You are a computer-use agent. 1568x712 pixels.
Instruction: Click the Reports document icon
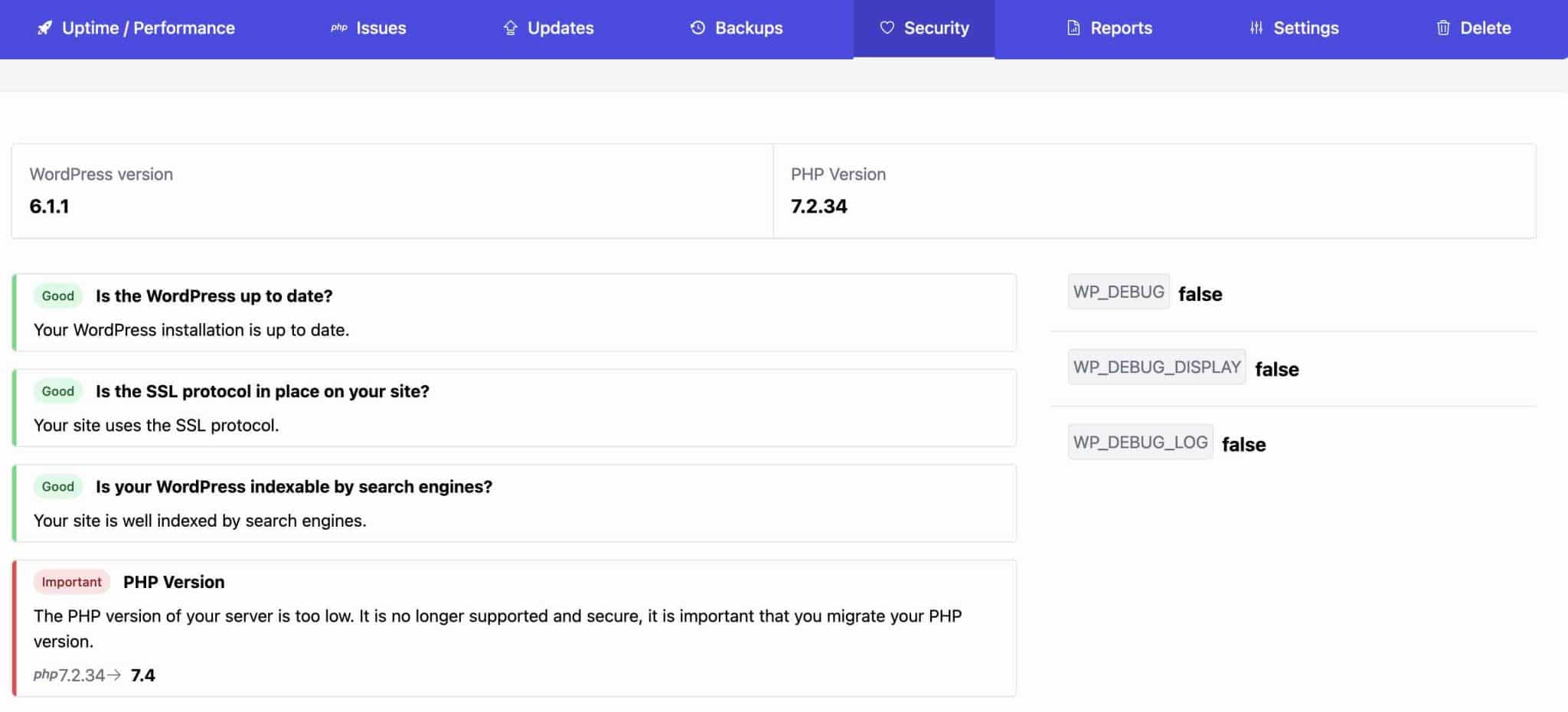click(x=1074, y=28)
